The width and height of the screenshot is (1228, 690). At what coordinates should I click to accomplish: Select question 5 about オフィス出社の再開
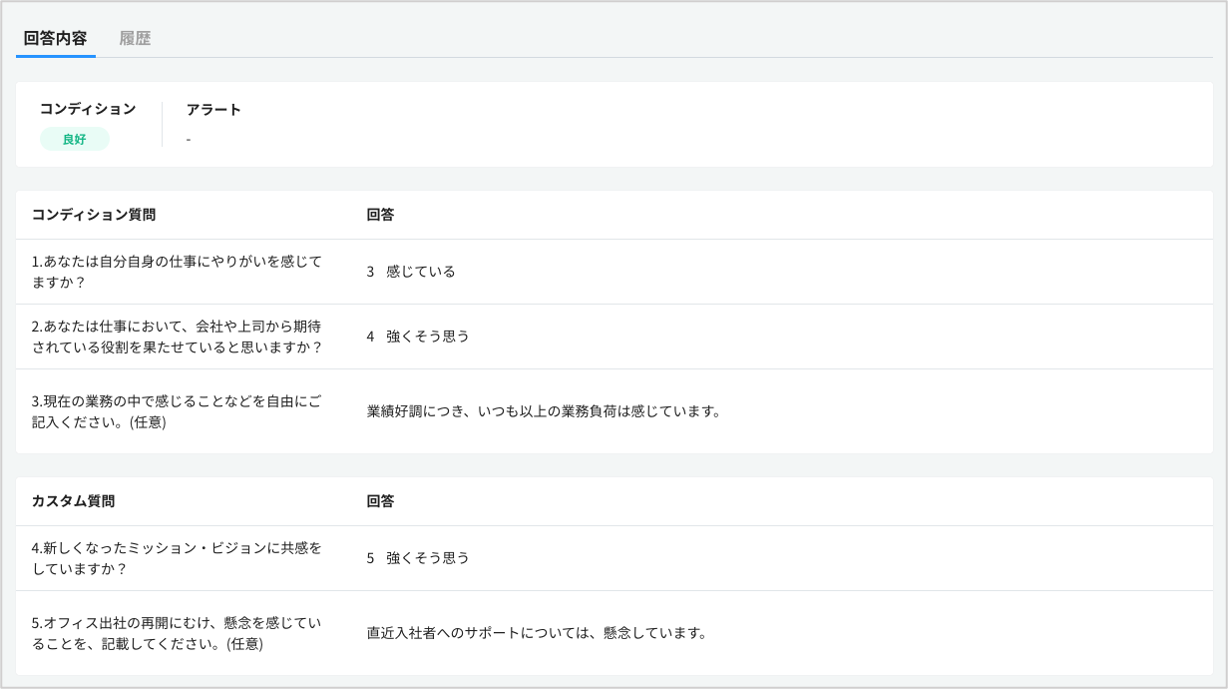(x=176, y=633)
